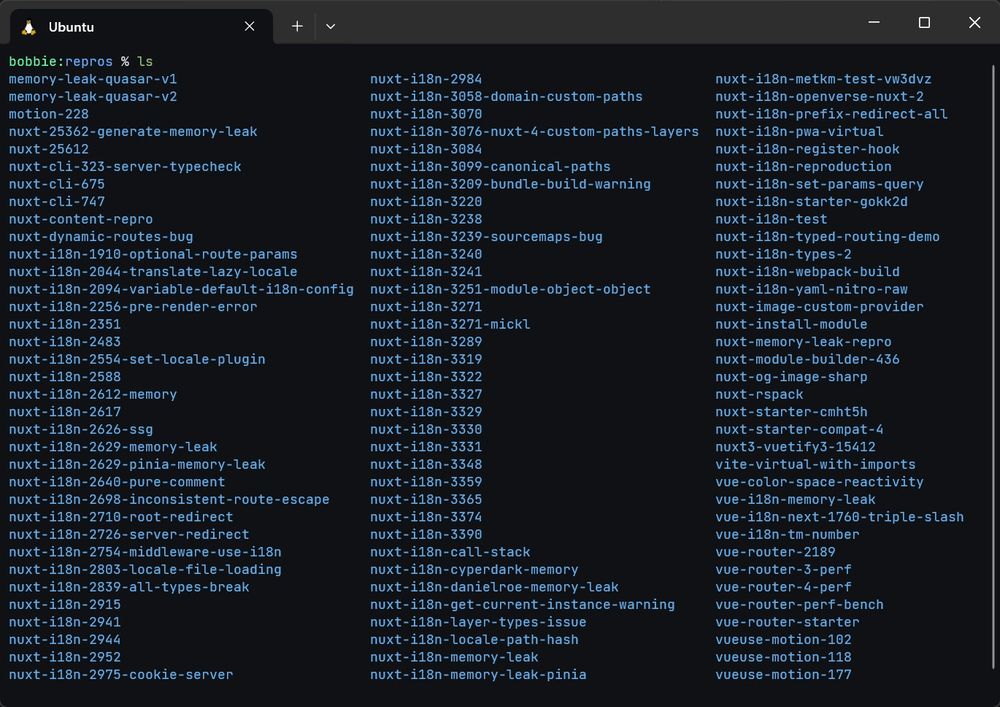Click nuxt-i18n-2256-pre-render-error entry
This screenshot has height=707, width=1000.
[x=133, y=307]
